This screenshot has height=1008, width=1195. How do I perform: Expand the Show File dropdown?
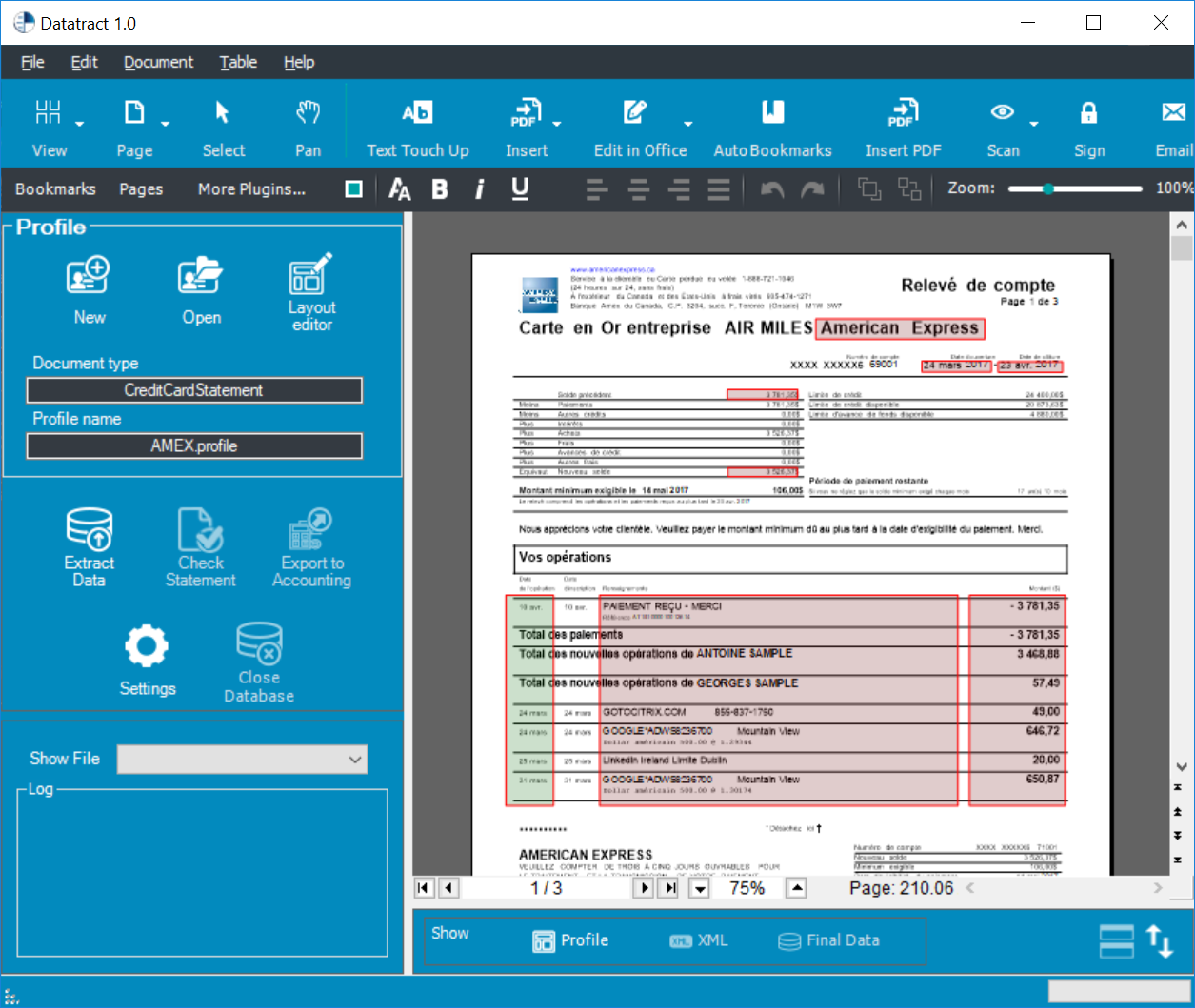(x=355, y=760)
